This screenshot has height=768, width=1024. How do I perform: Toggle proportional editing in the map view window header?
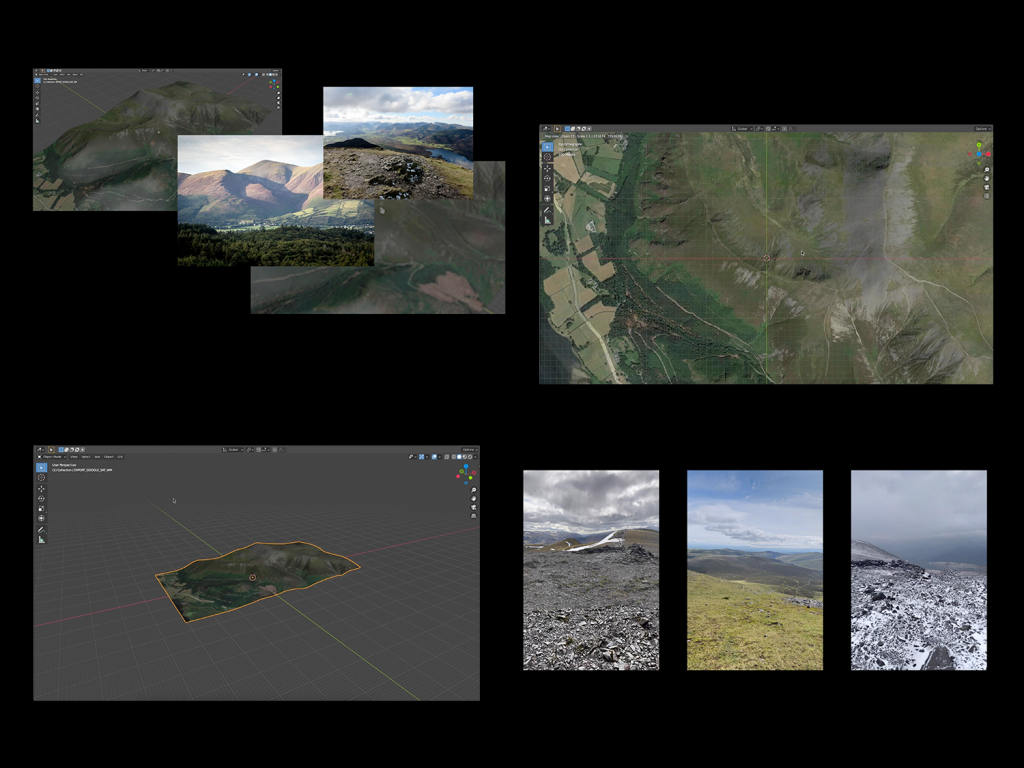pos(784,129)
